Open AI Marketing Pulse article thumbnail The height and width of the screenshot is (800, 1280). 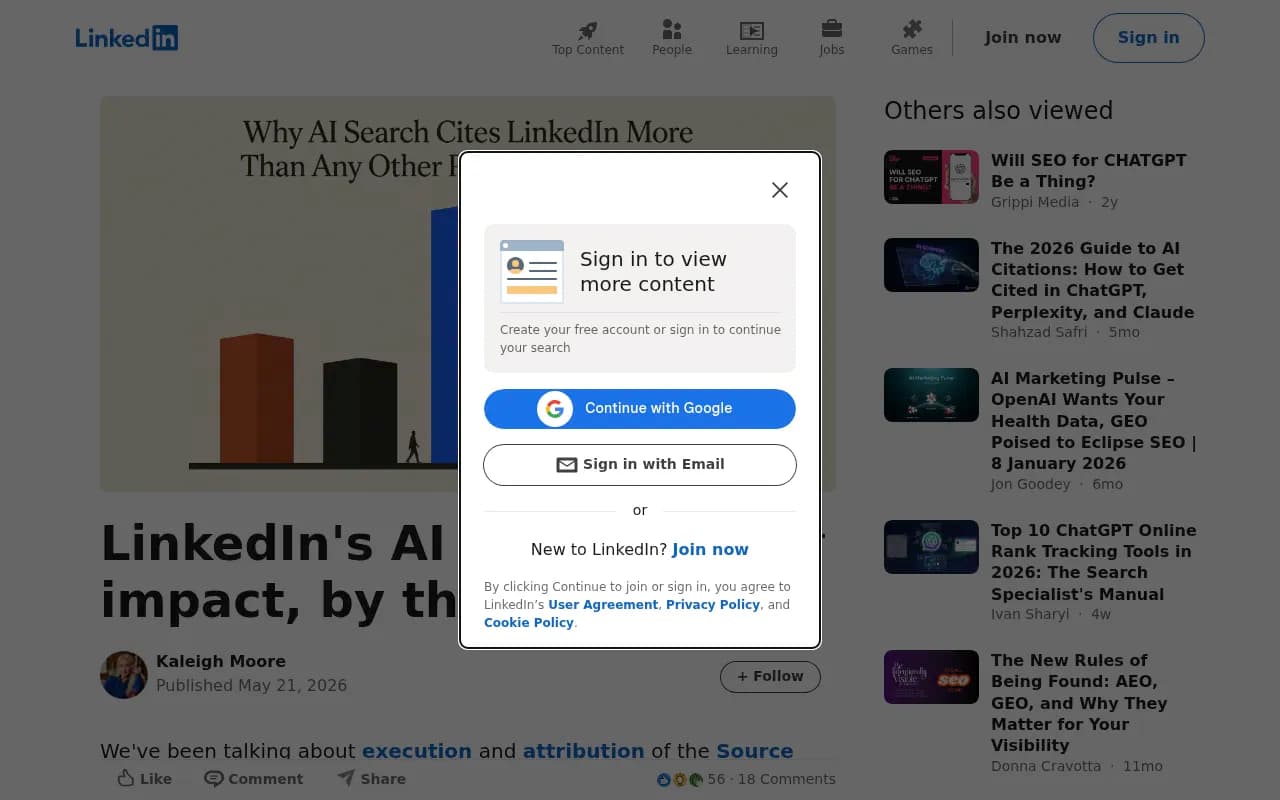coord(931,395)
